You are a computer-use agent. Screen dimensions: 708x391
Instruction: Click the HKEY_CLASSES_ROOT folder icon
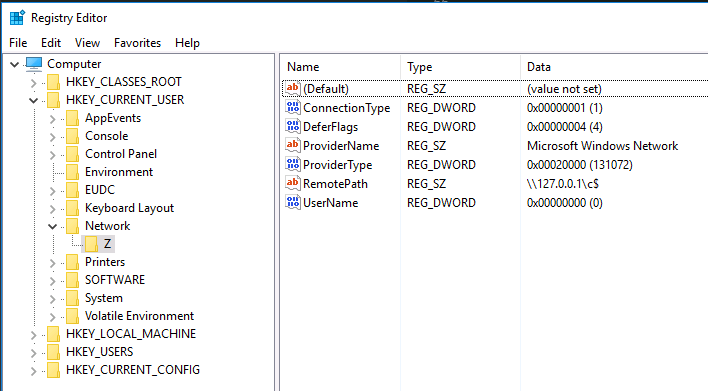(x=53, y=82)
